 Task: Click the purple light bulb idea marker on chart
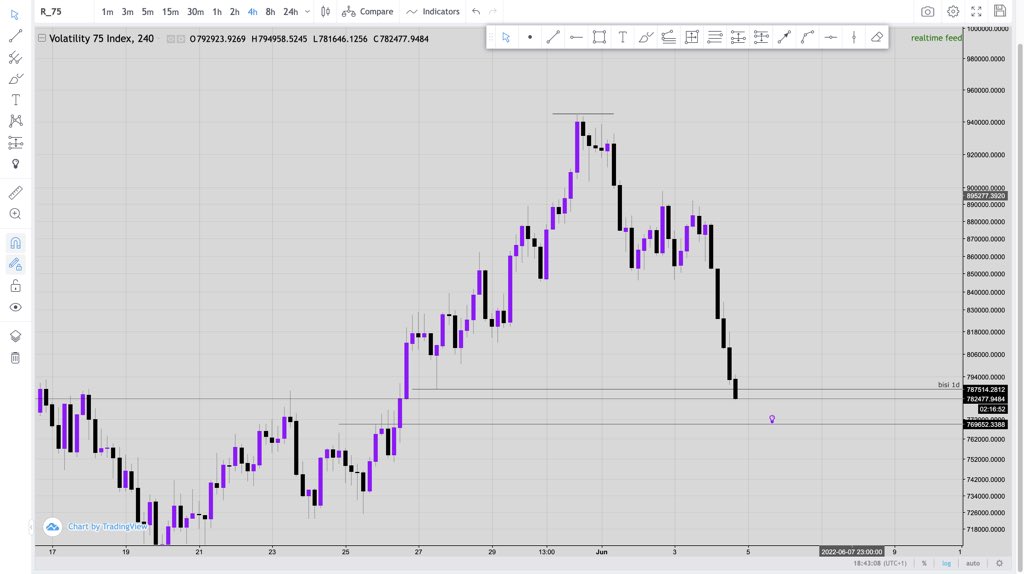tap(772, 419)
